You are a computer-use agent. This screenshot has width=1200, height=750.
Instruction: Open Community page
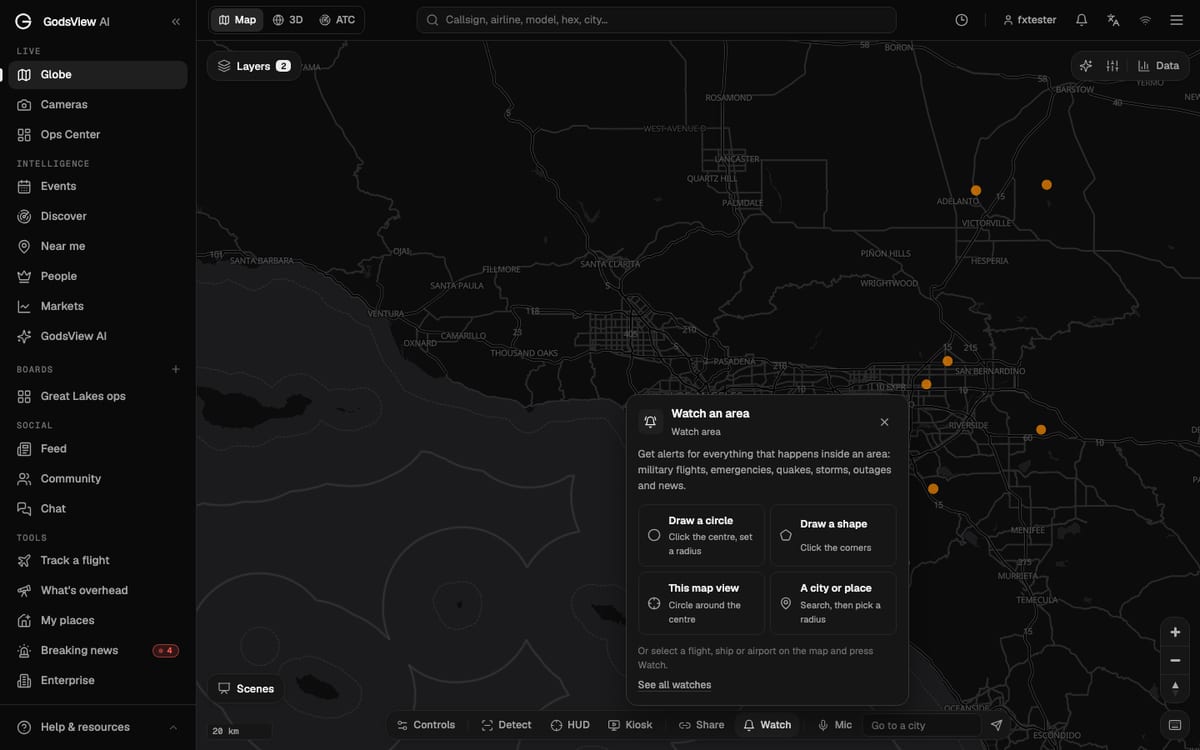click(x=98, y=479)
